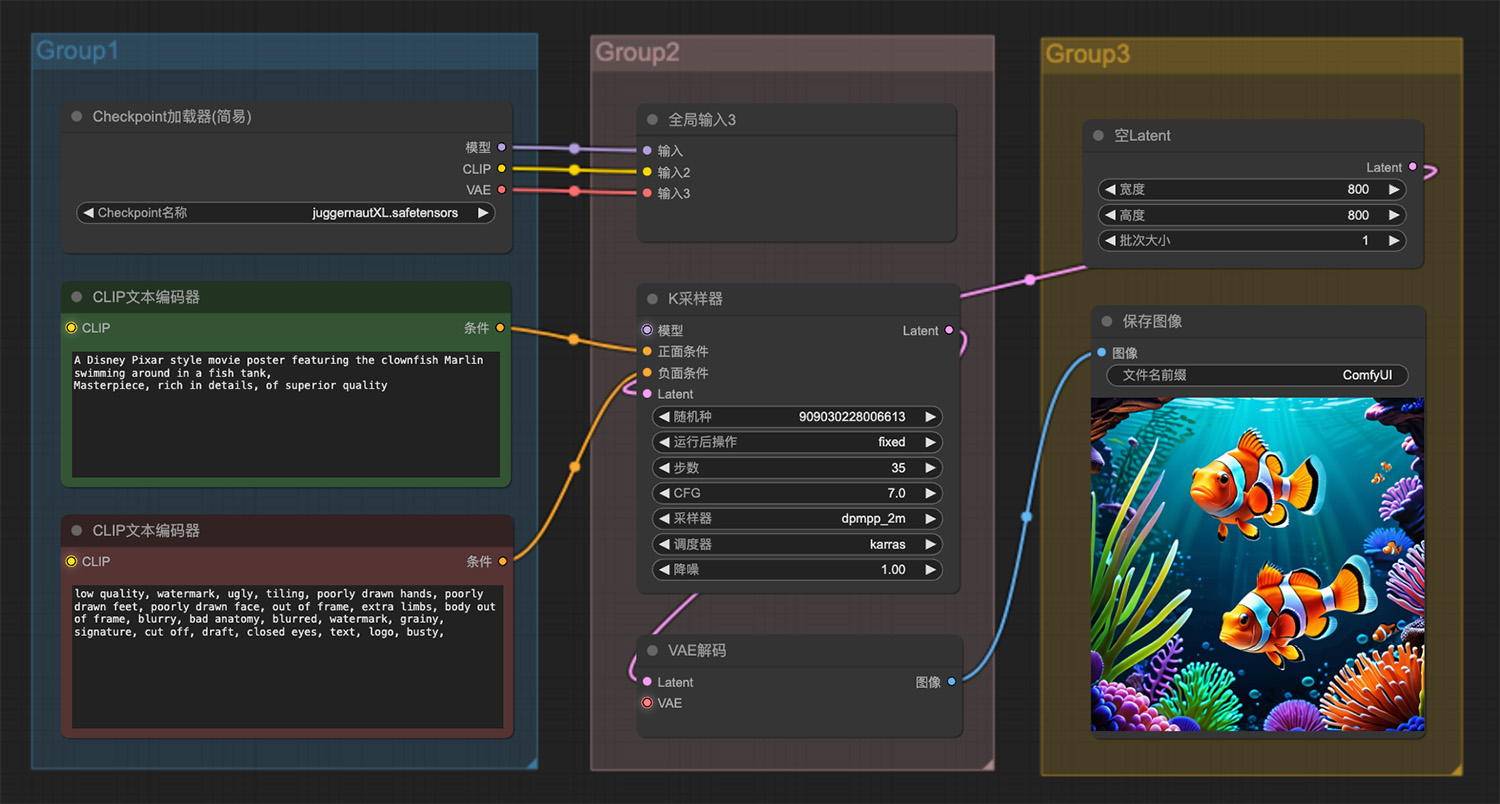Click 条件 output port of positive prompt node
Screen dimensions: 1500x804
tap(500, 328)
